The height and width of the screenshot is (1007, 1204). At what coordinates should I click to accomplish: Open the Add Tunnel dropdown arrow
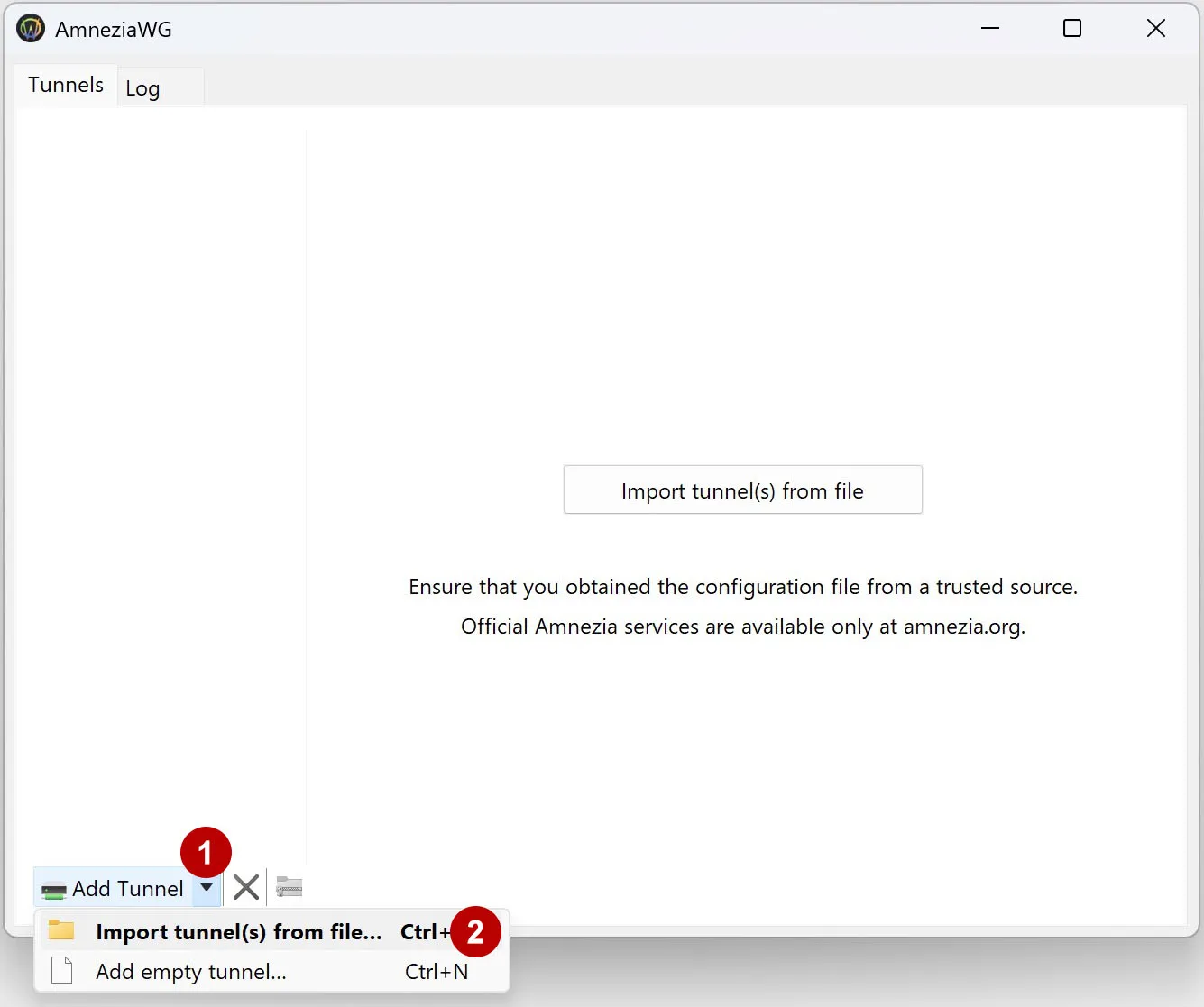[207, 888]
